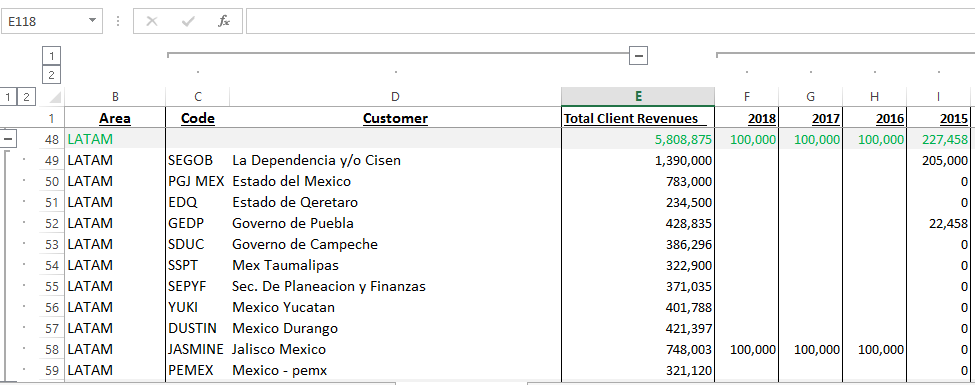The image size is (975, 385).
Task: Show column outline level 1
Action: pyautogui.click(x=52, y=56)
